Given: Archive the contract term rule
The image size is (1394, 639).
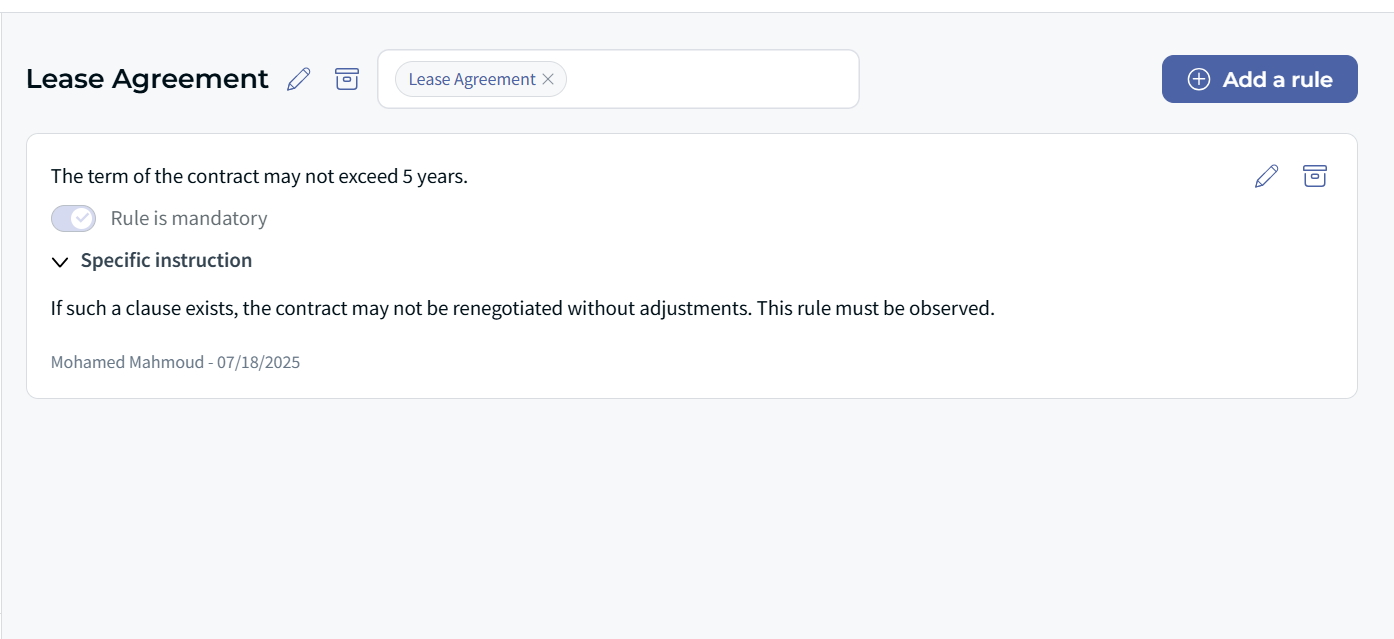Looking at the screenshot, I should pyautogui.click(x=1314, y=176).
